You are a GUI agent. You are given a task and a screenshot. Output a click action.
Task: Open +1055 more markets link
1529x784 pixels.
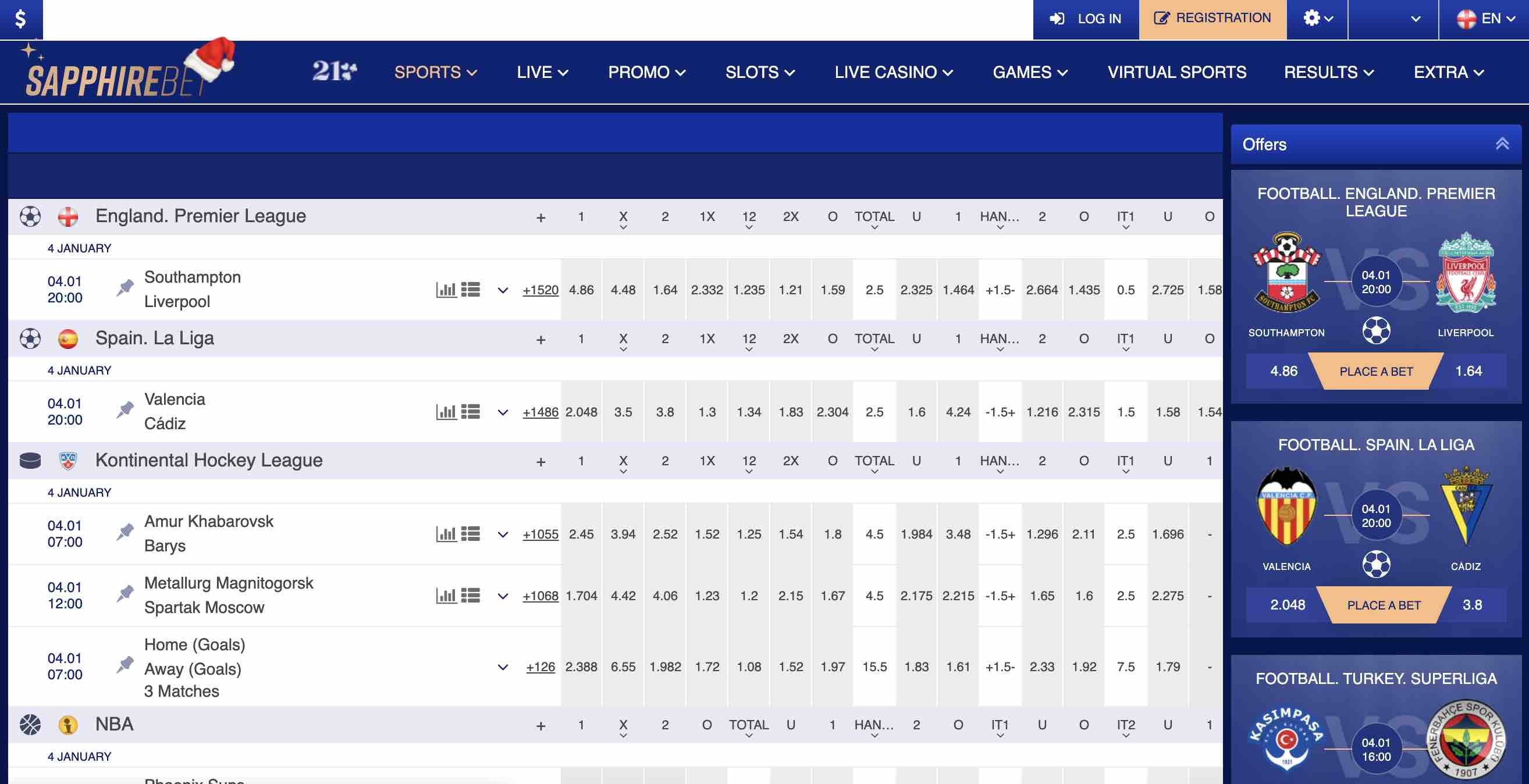pyautogui.click(x=540, y=534)
